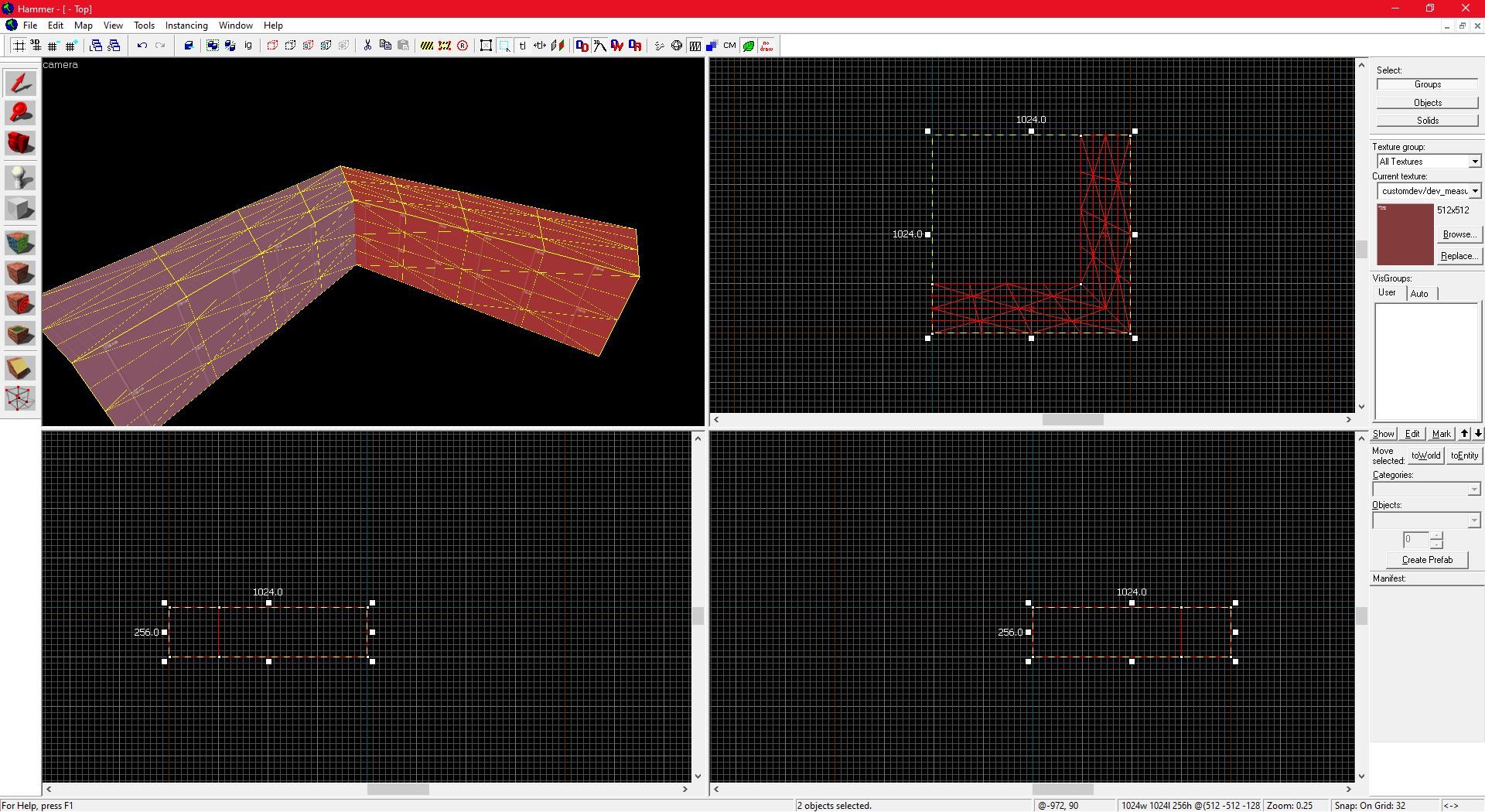
Task: Pick the Block creation tool
Action: [20, 209]
